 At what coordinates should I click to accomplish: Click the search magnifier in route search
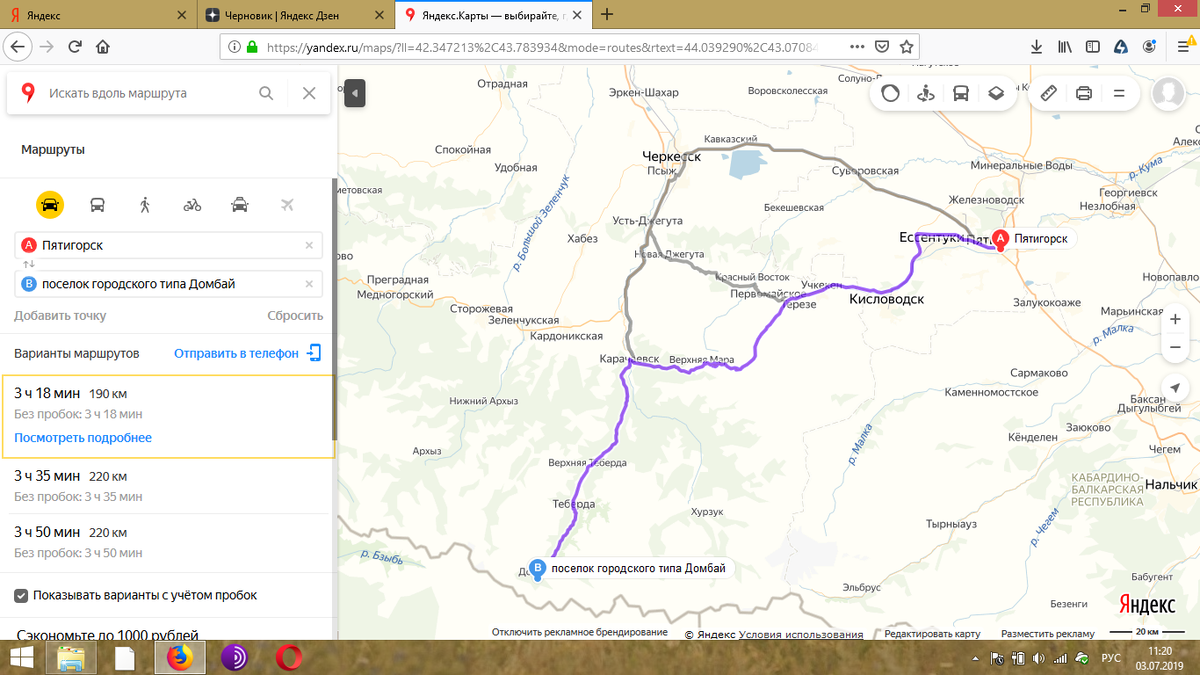click(x=266, y=93)
